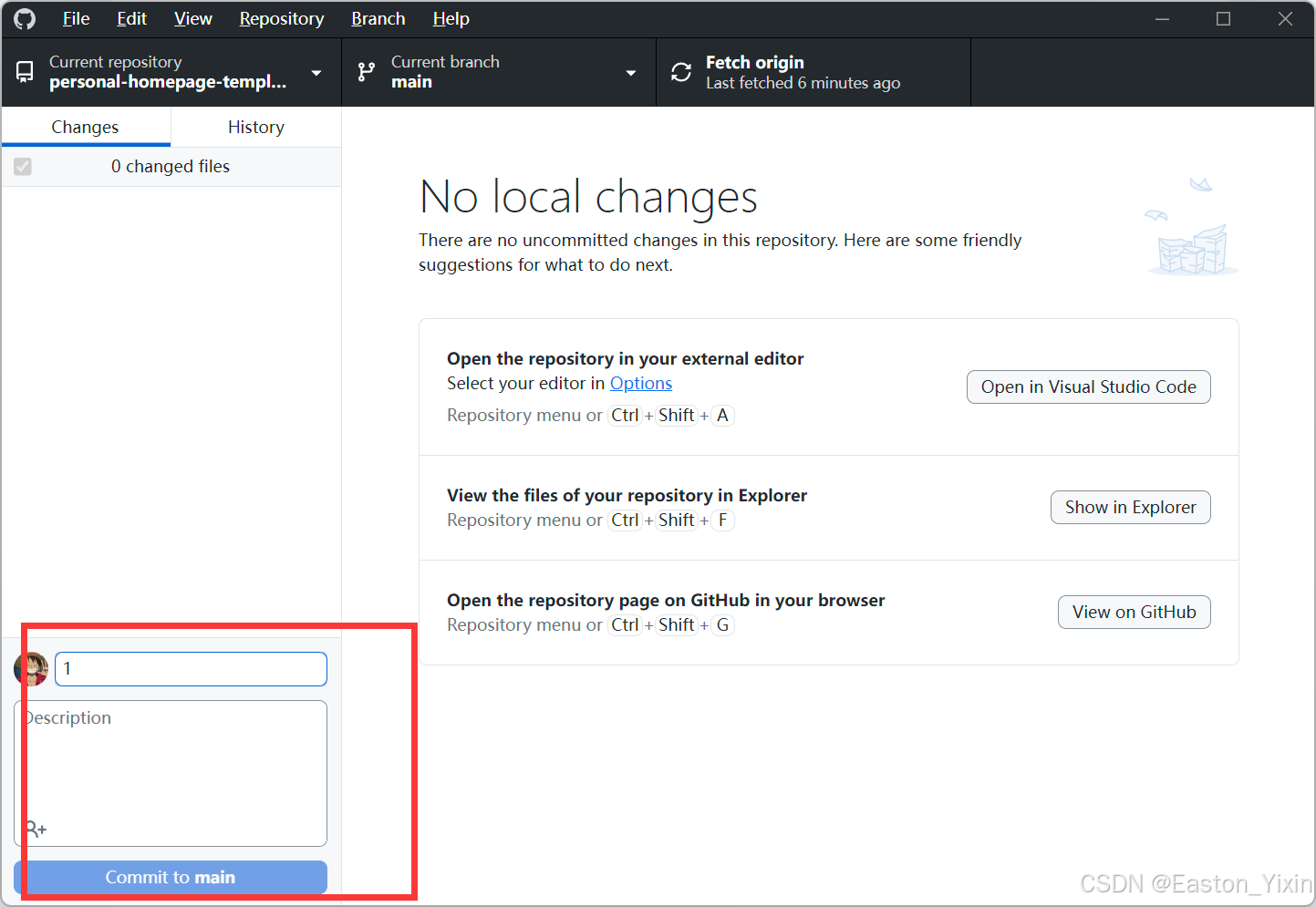1316x907 pixels.
Task: Click the git branch icon
Action: 367,72
